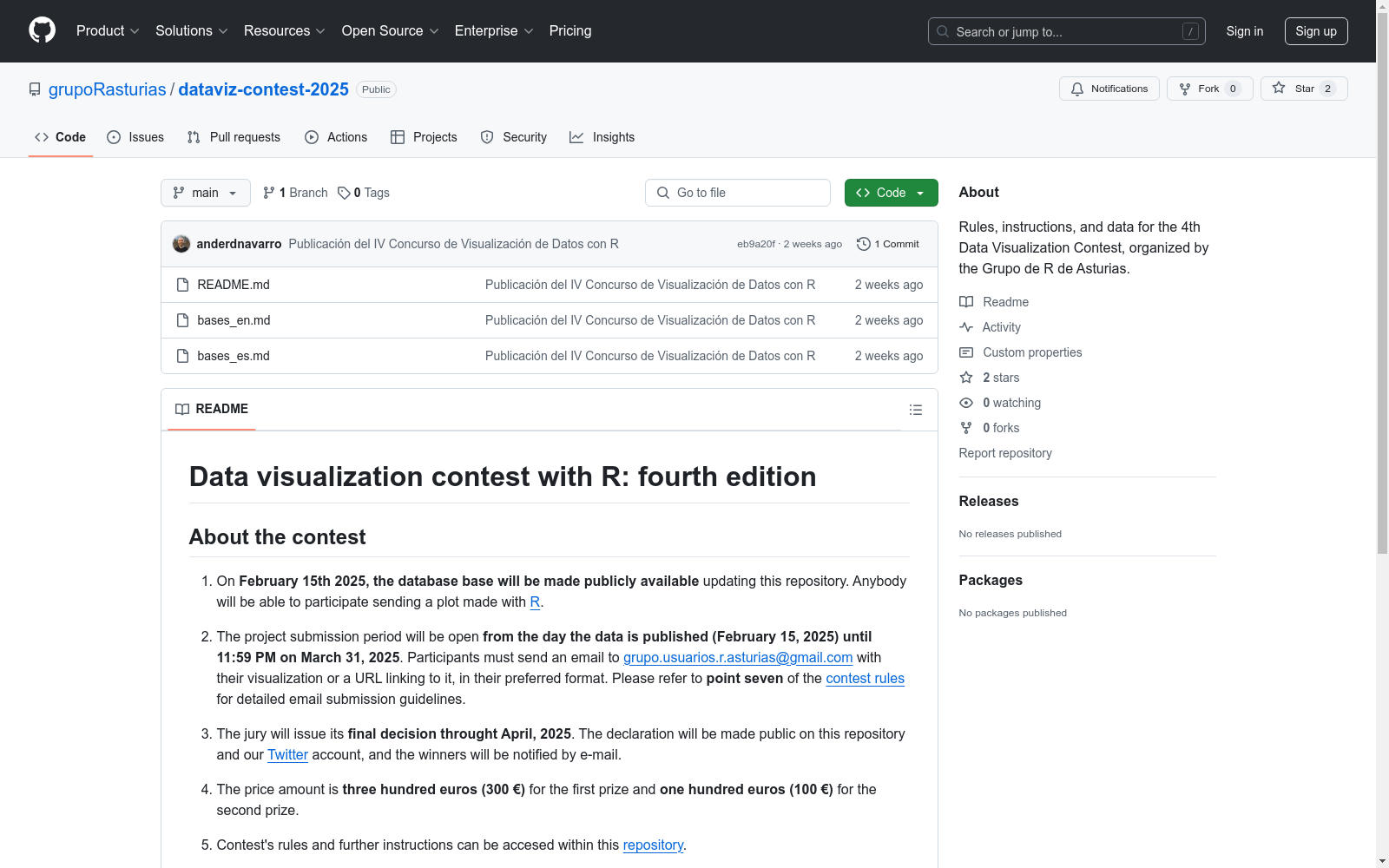Screen dimensions: 1389x868
Task: Click the Sign in link
Action: point(1245,31)
